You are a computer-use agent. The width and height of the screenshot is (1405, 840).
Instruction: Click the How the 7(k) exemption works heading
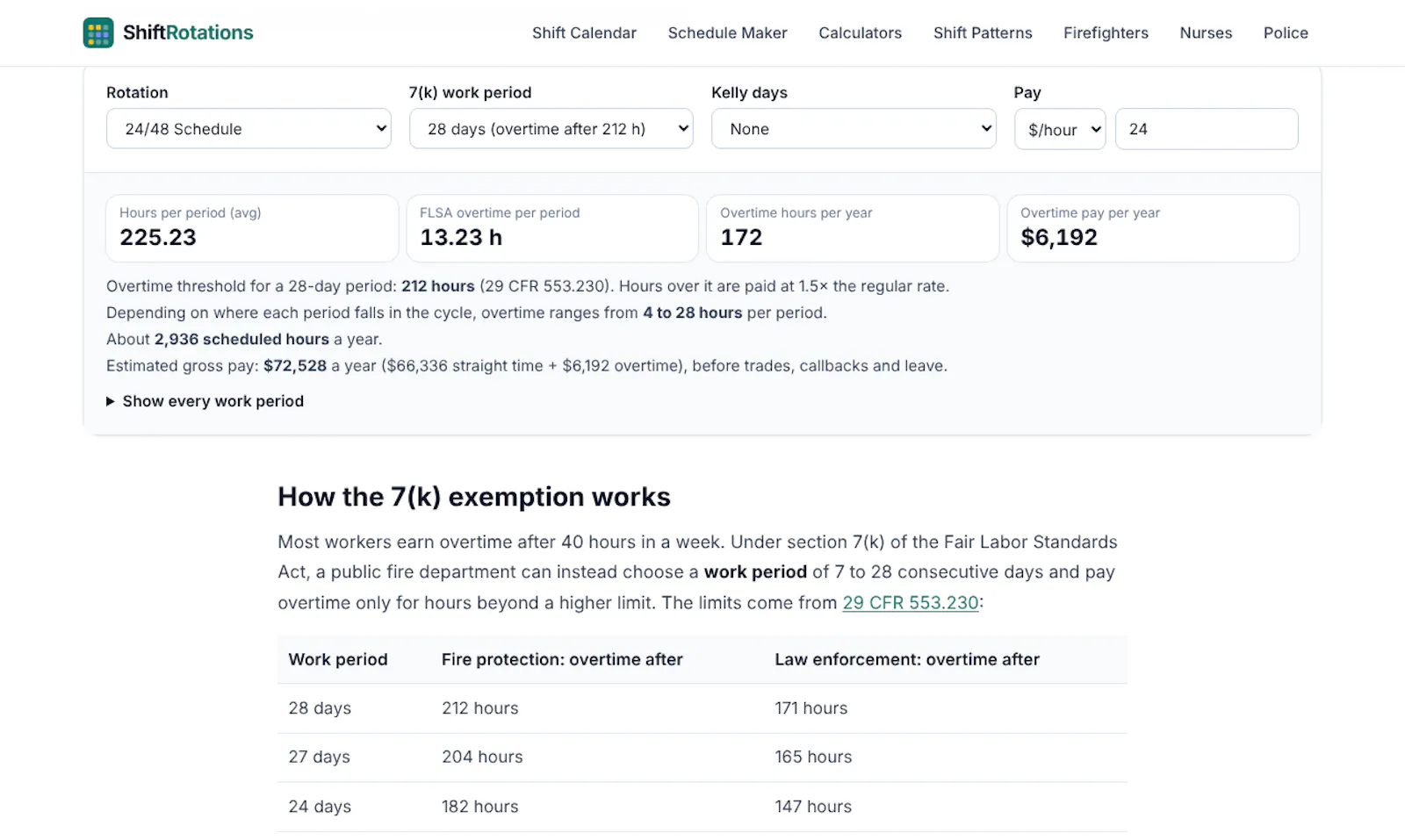click(x=474, y=497)
